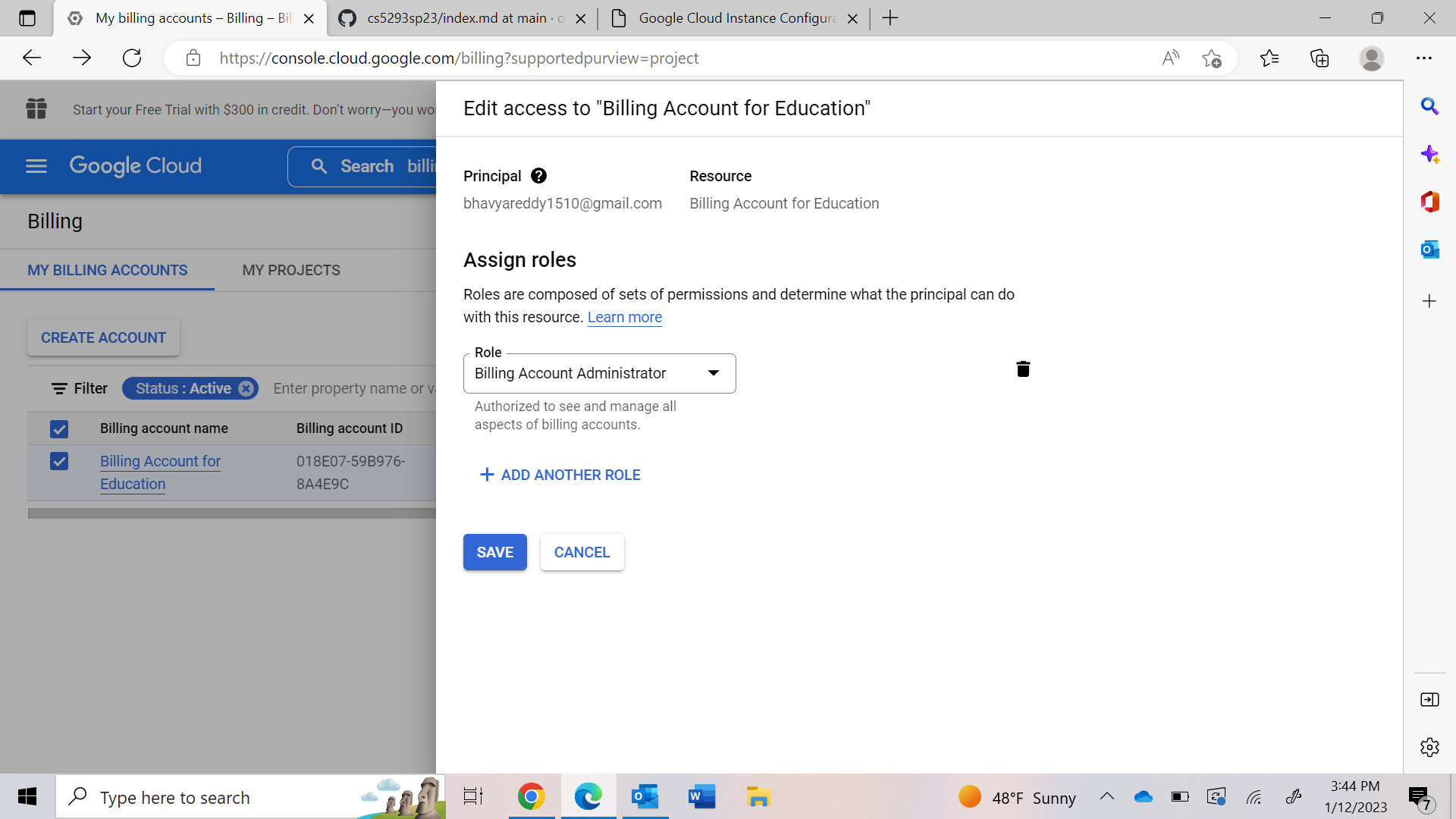Click the browser Back arrow

click(32, 58)
